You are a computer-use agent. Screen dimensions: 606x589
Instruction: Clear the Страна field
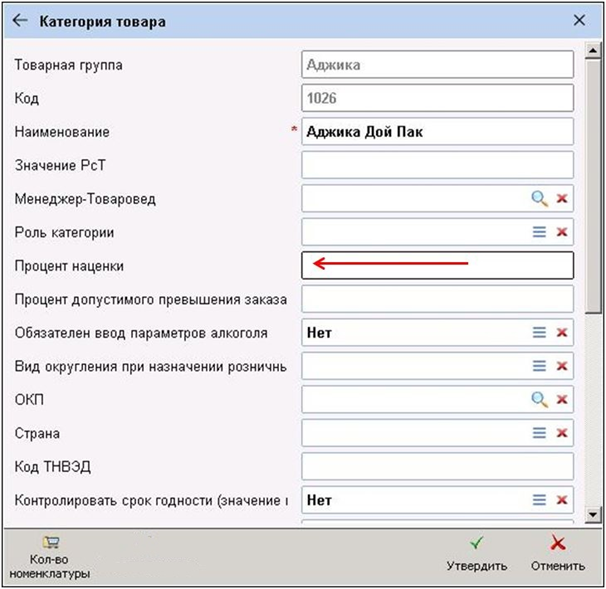pos(562,433)
